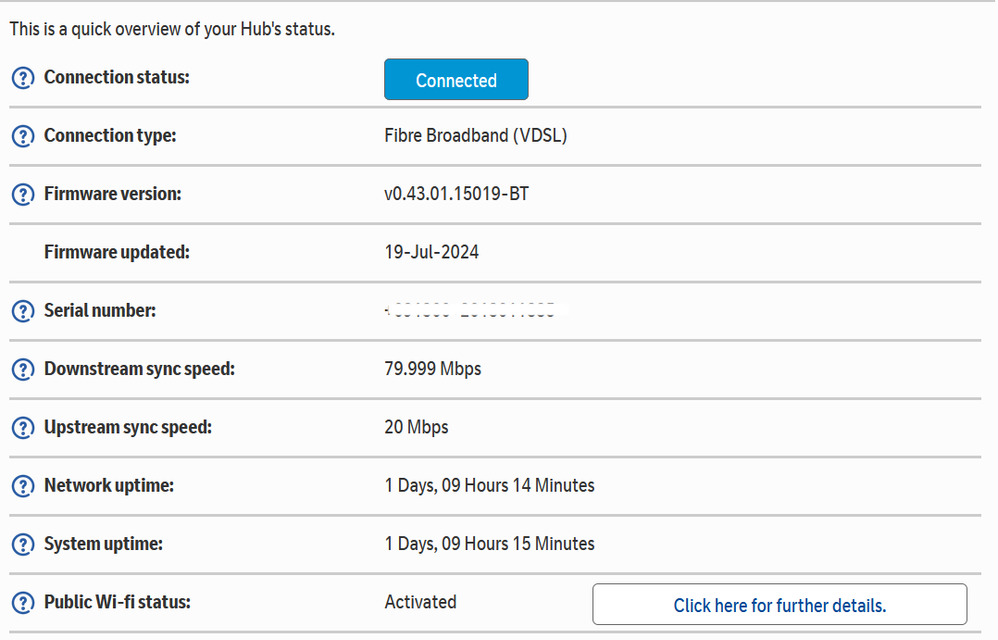
Task: Click here for further details button
Action: 779,605
